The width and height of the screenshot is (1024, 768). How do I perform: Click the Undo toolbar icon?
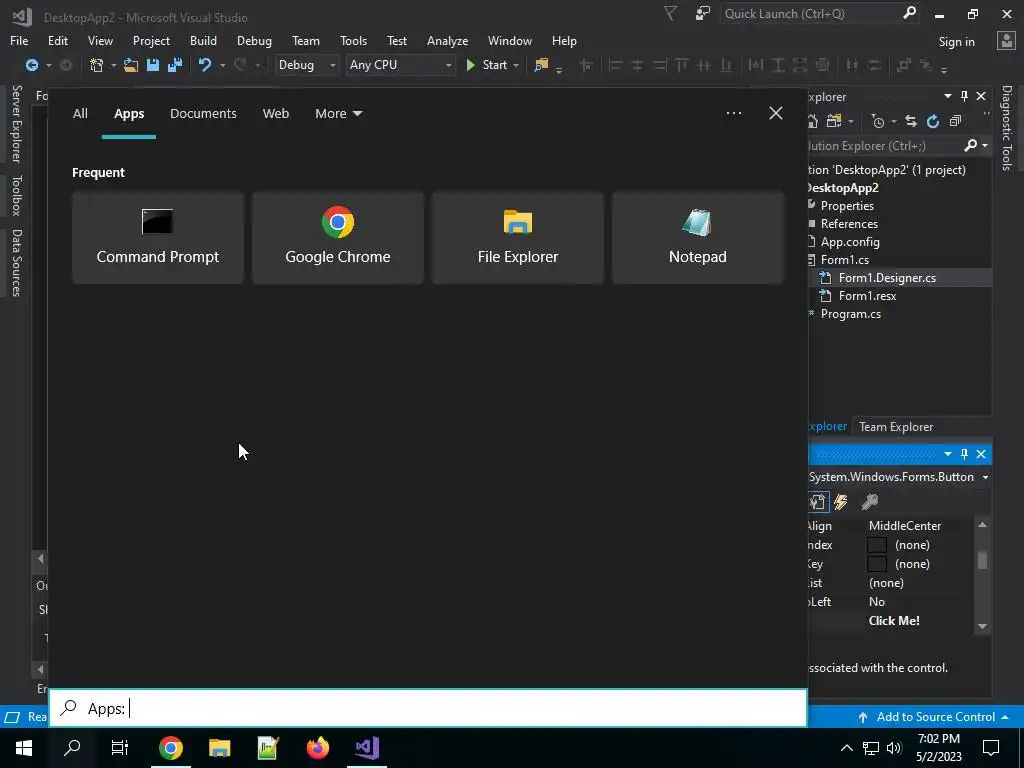pos(205,65)
